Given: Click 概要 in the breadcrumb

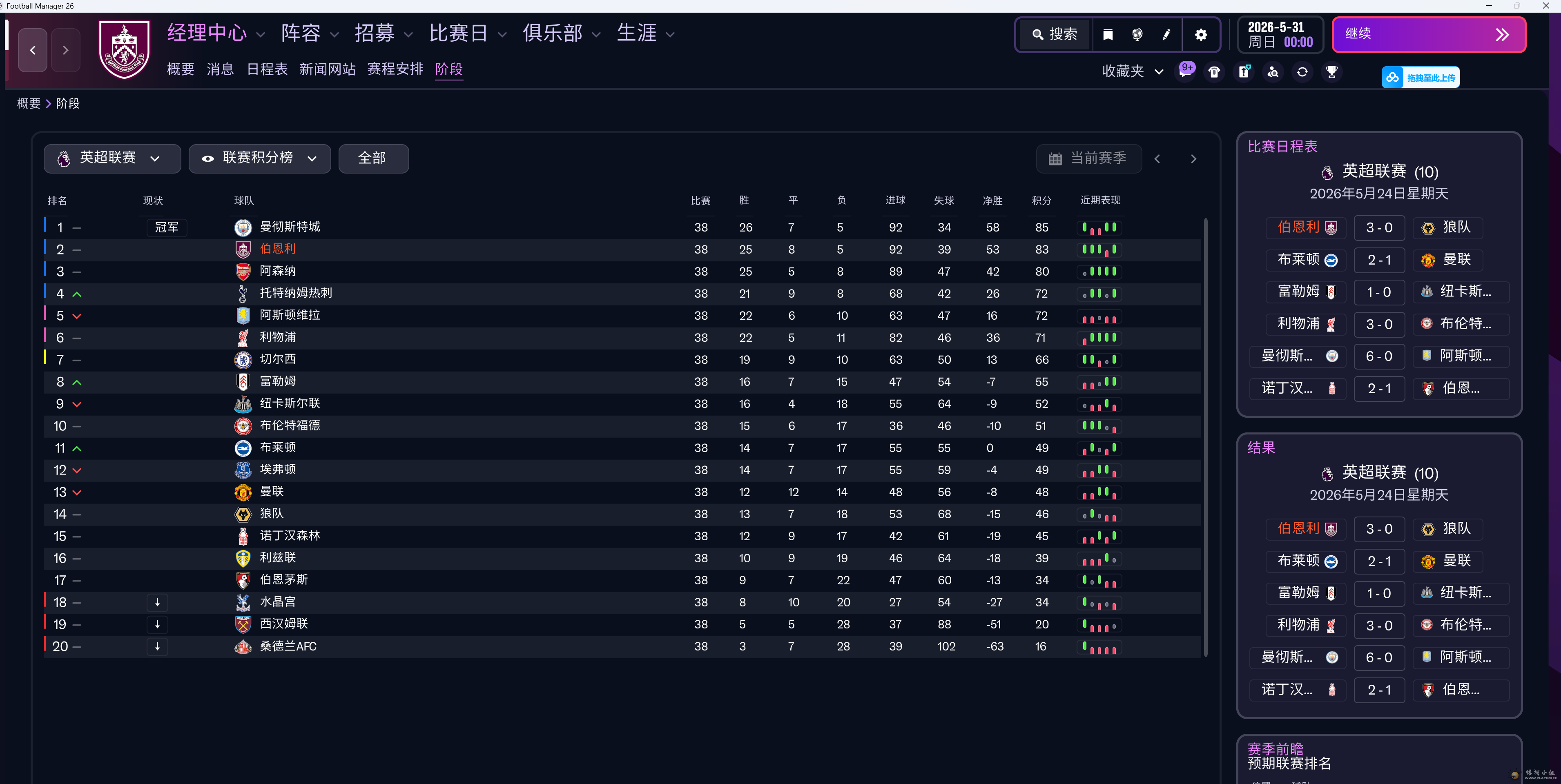Looking at the screenshot, I should click(29, 104).
